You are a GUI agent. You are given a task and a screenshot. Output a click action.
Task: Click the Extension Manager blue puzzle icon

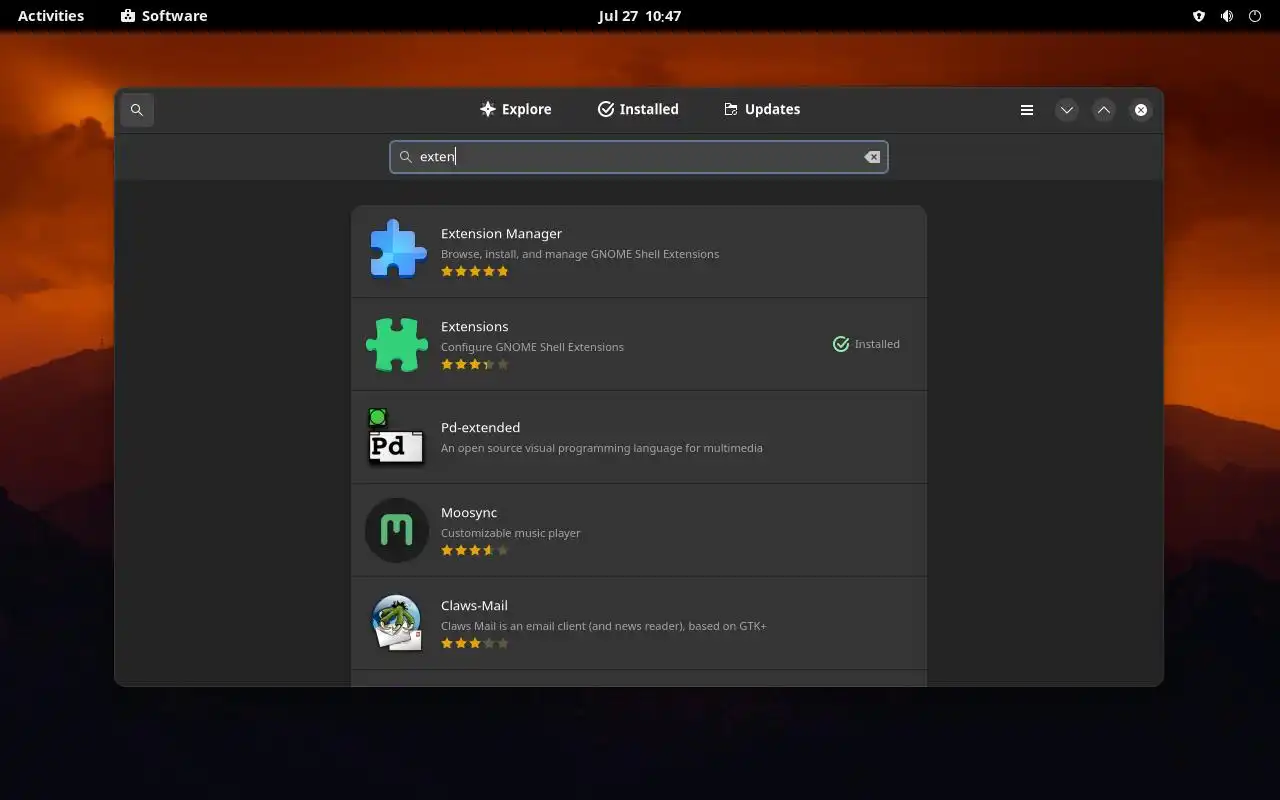397,248
